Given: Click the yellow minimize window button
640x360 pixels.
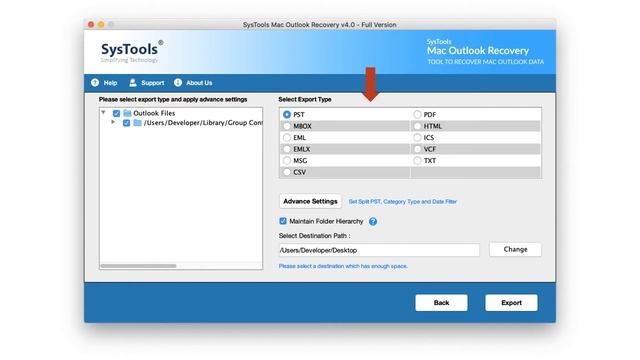Looking at the screenshot, I should pyautogui.click(x=101, y=24).
